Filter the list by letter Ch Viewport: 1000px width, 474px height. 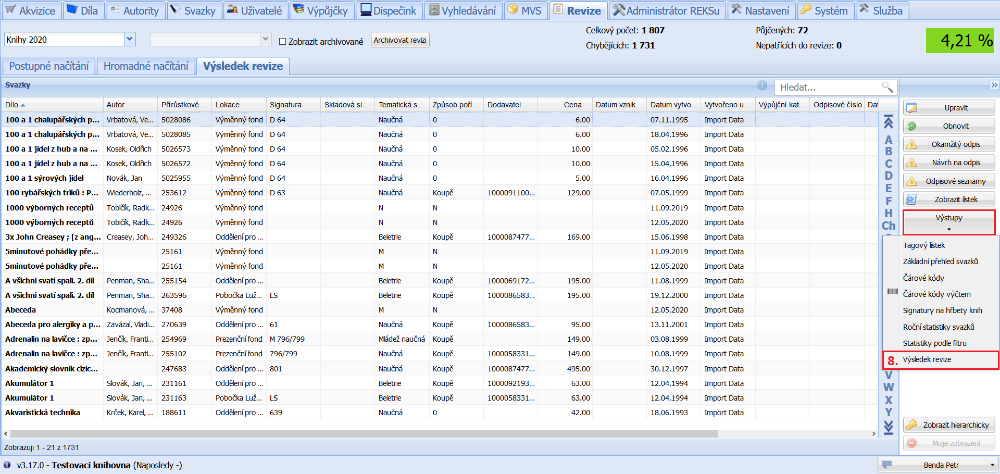pos(887,225)
